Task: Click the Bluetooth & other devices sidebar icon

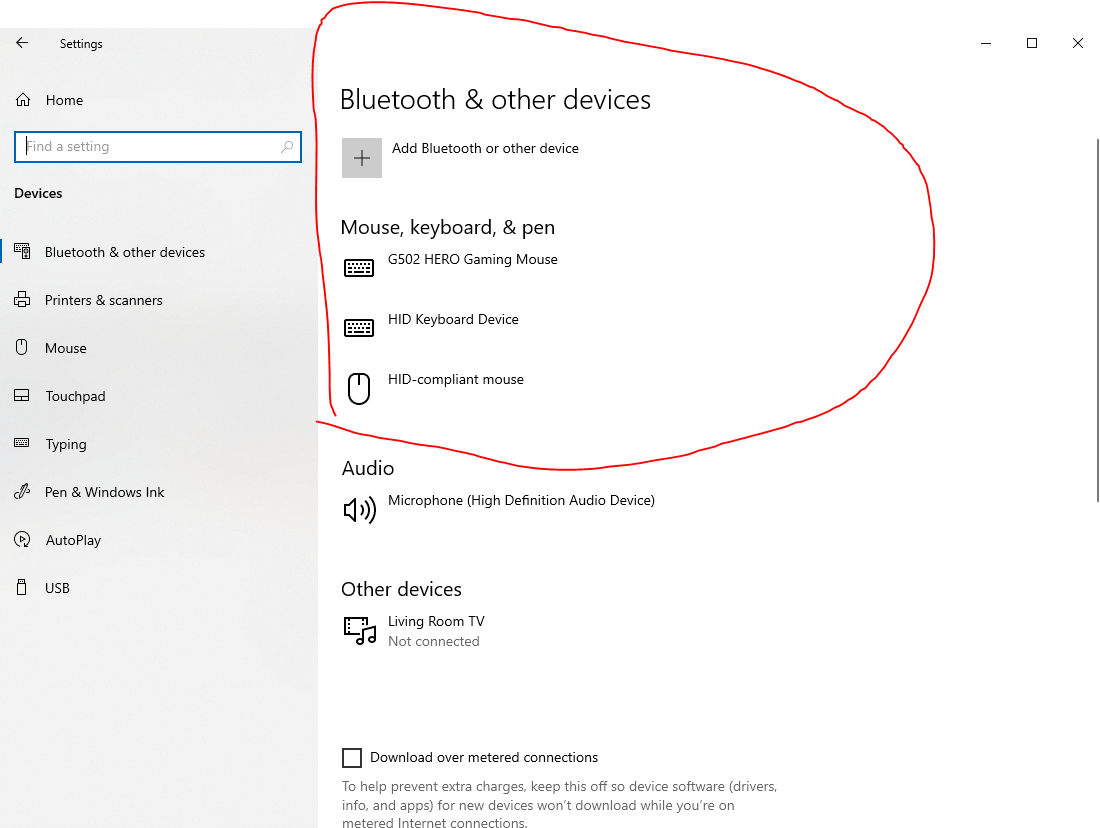Action: tap(22, 251)
